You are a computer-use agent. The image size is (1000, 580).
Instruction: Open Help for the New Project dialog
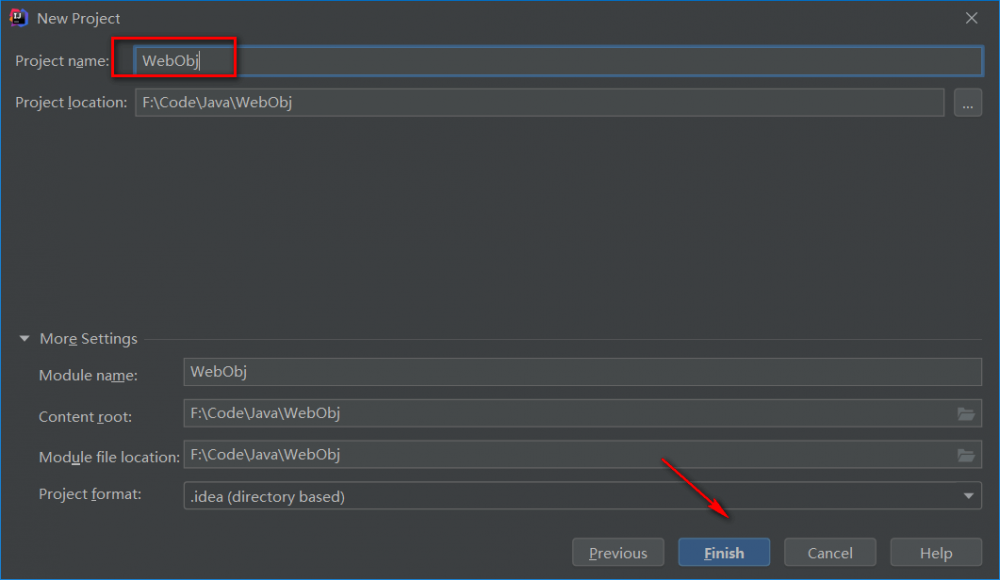point(935,552)
